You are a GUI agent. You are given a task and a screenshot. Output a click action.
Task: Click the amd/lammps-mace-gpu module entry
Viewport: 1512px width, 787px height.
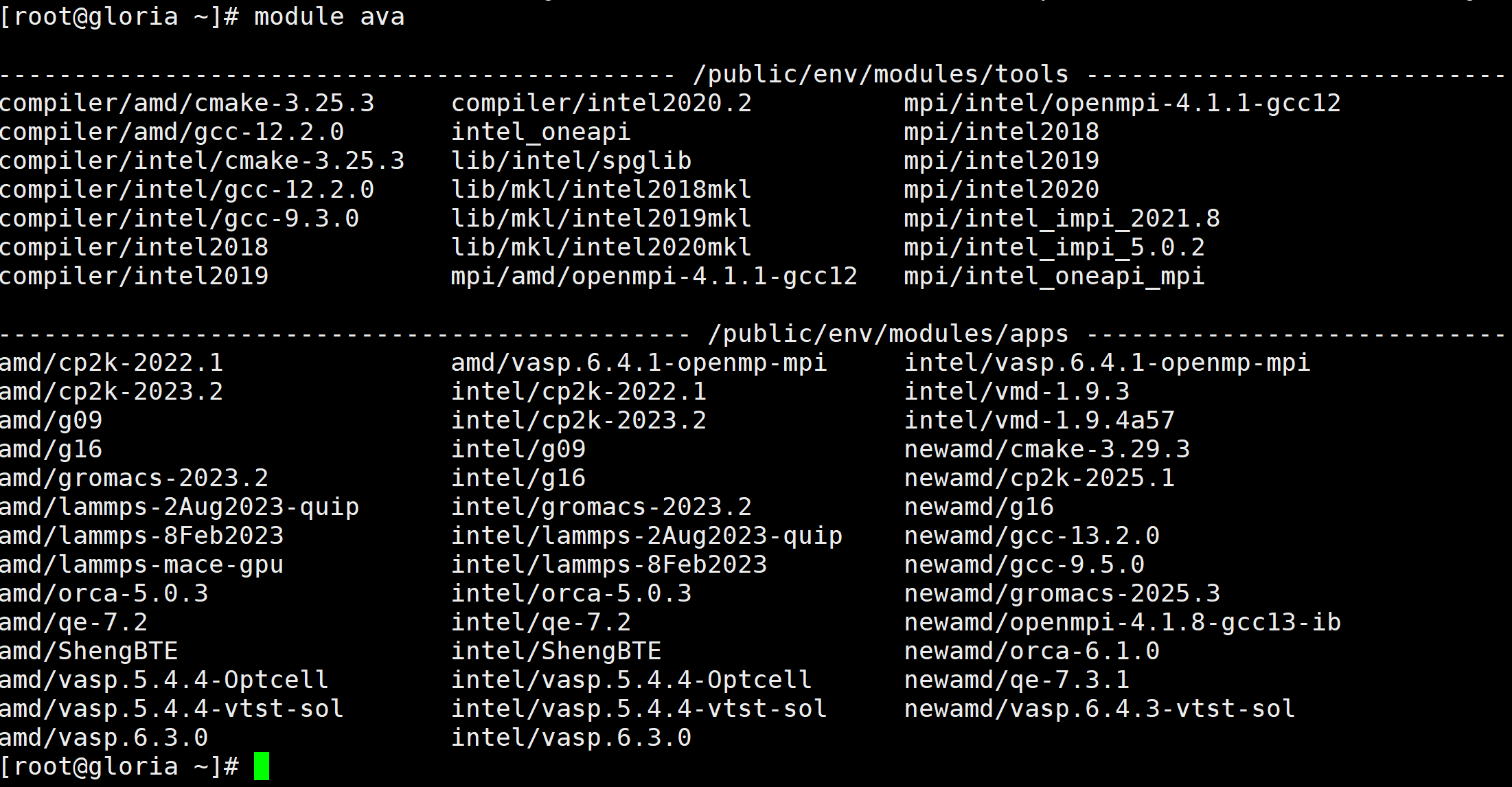point(141,564)
